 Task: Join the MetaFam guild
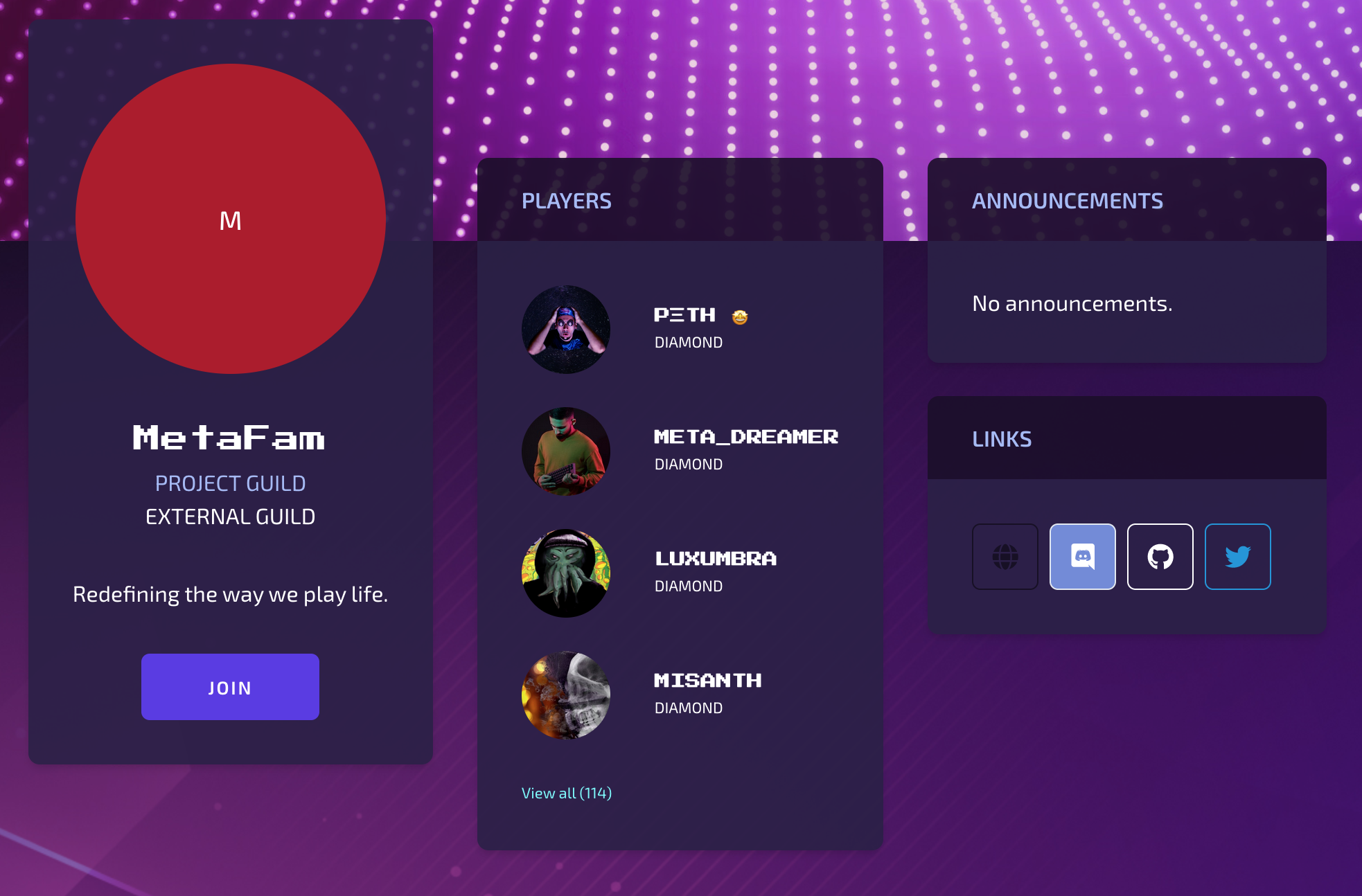coord(230,687)
